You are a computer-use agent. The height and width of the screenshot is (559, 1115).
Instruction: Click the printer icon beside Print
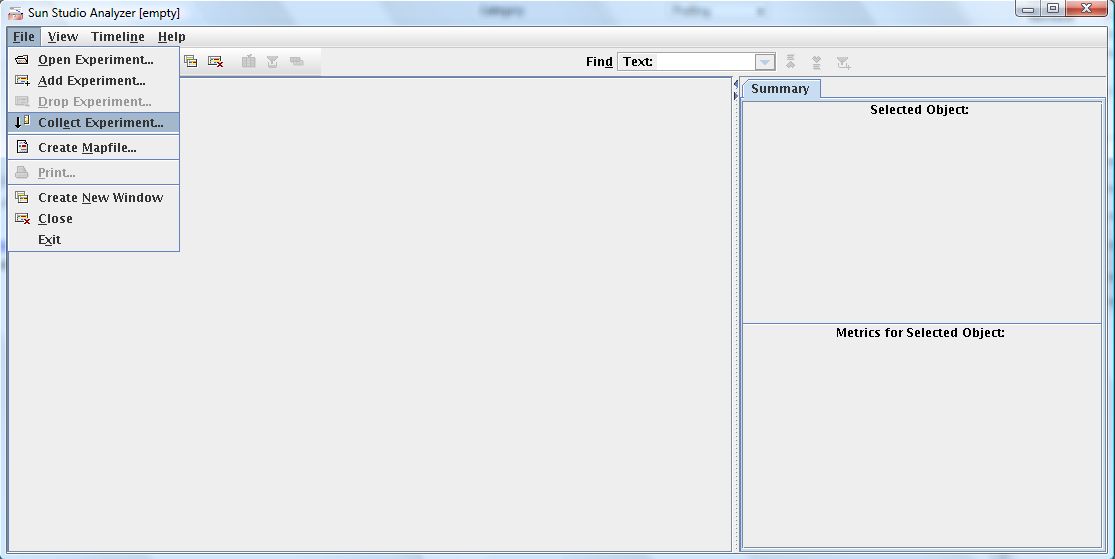click(x=22, y=172)
